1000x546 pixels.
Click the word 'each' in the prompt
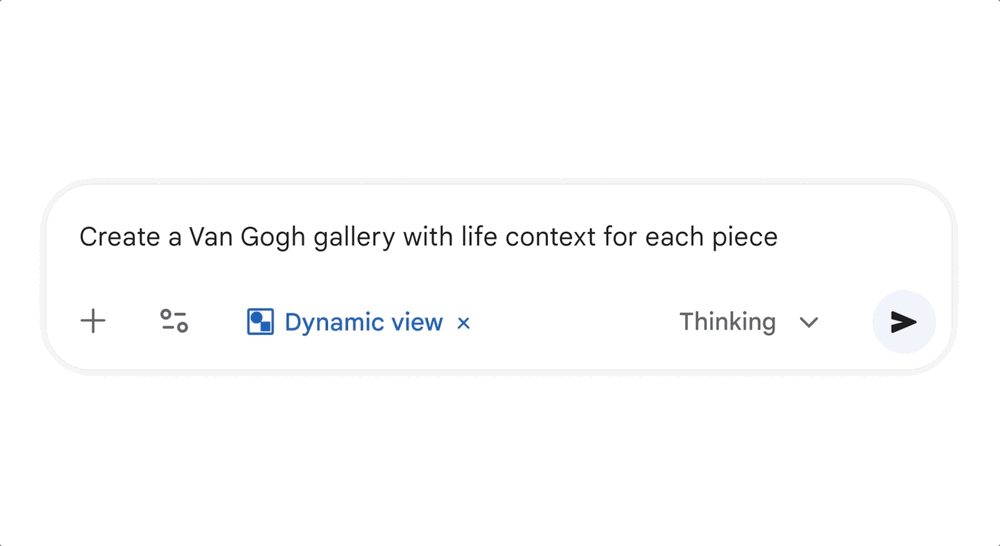click(x=675, y=238)
